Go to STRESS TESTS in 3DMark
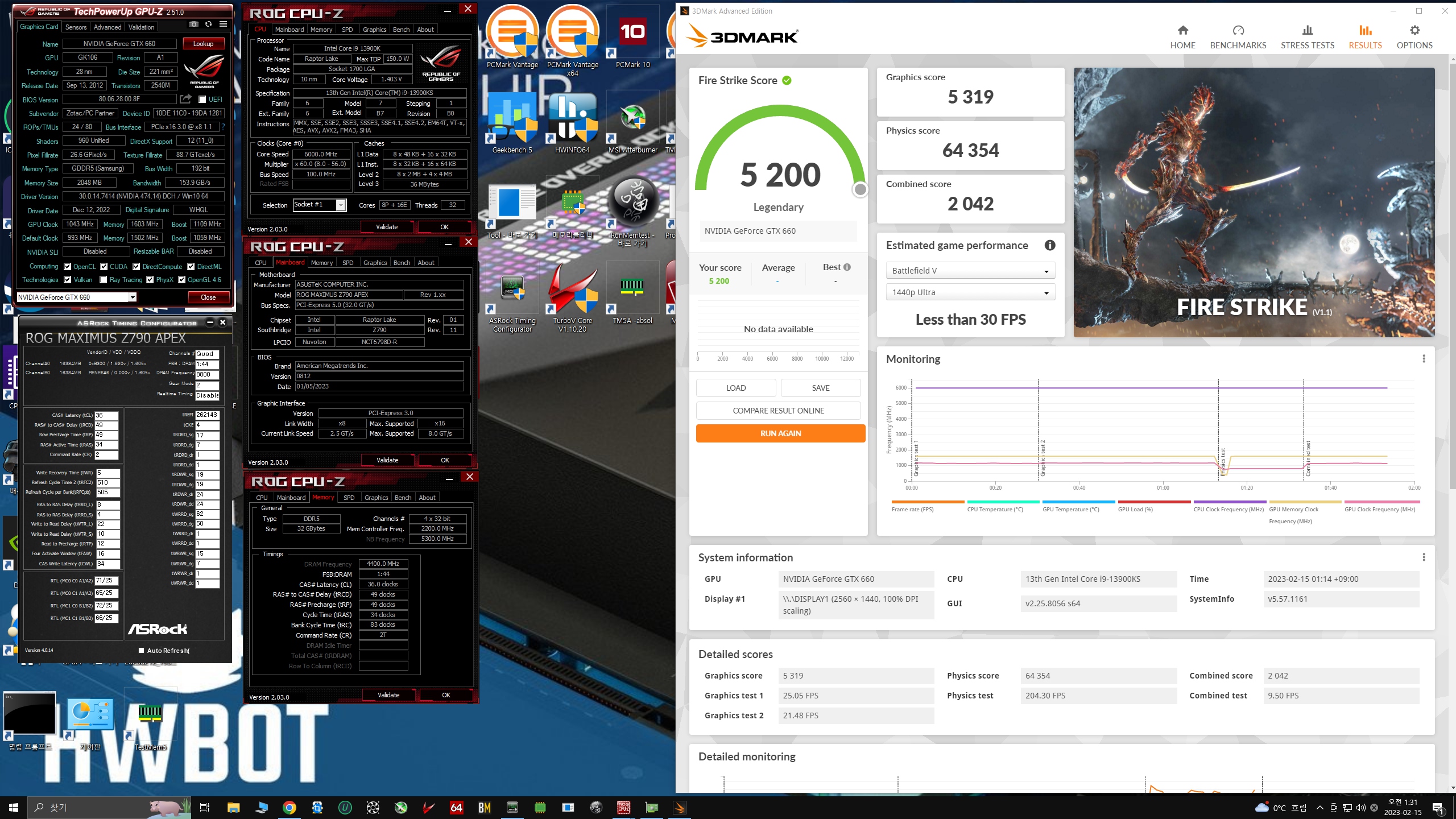 point(1307,37)
